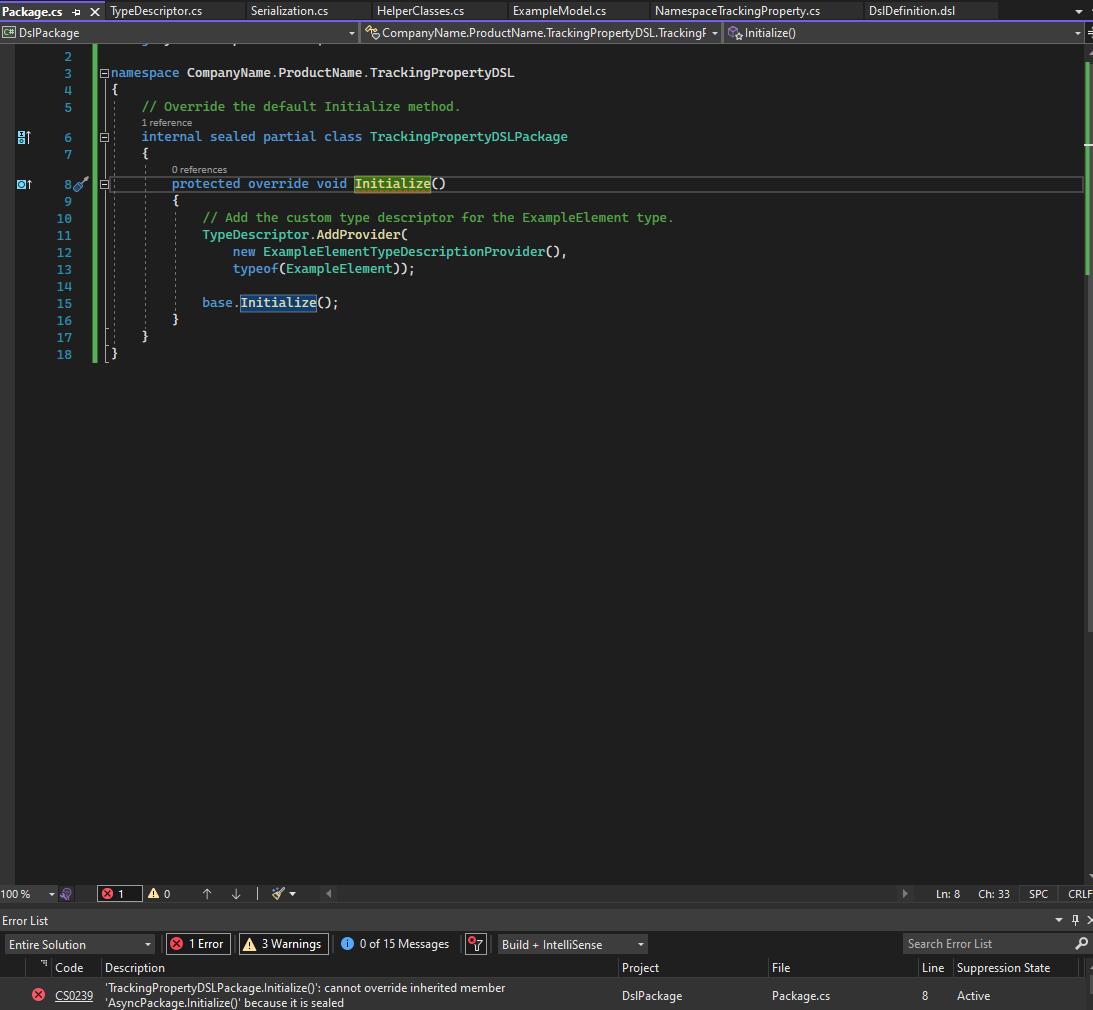The height and width of the screenshot is (1010, 1093).
Task: Sort by the Line column header
Action: tap(933, 967)
